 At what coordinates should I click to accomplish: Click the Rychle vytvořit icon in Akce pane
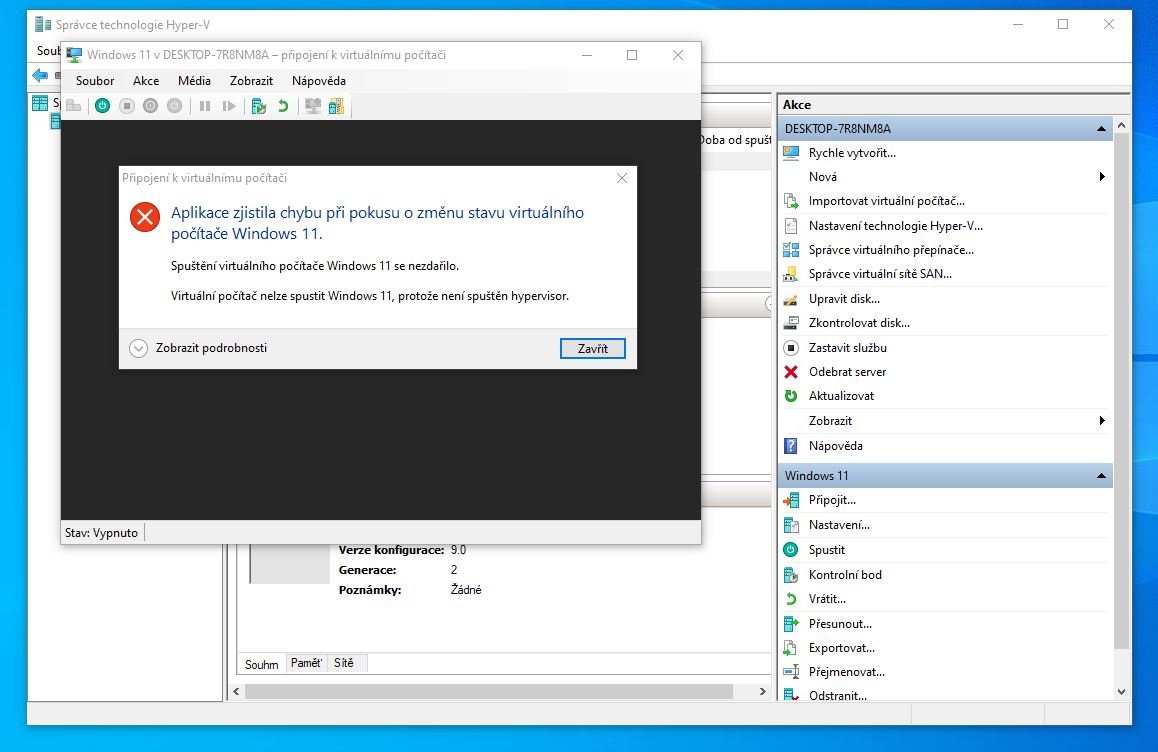pos(791,153)
